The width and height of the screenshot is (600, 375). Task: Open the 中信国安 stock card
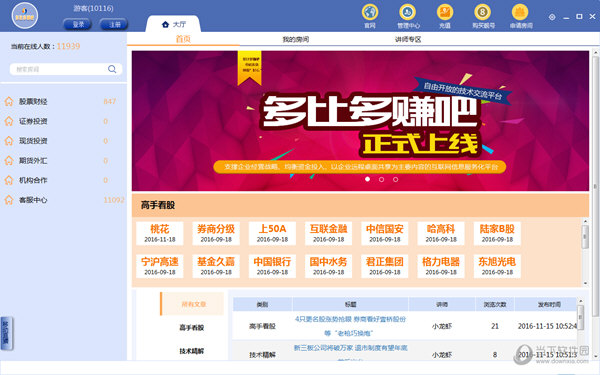tap(385, 233)
